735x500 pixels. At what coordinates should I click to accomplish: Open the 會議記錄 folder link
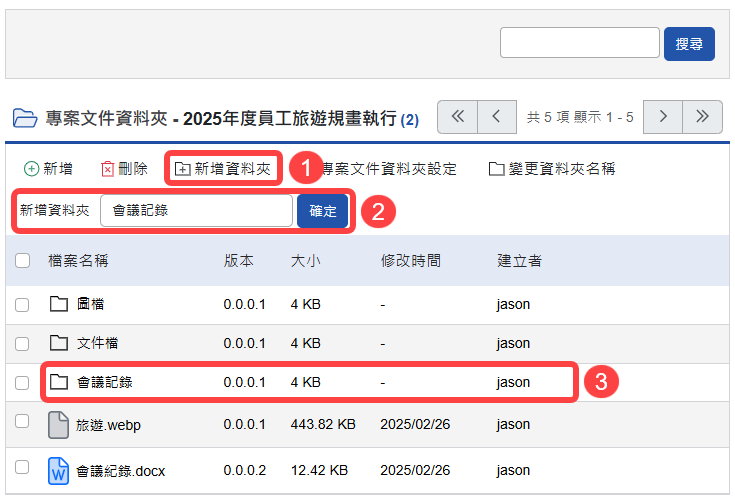click(x=105, y=382)
